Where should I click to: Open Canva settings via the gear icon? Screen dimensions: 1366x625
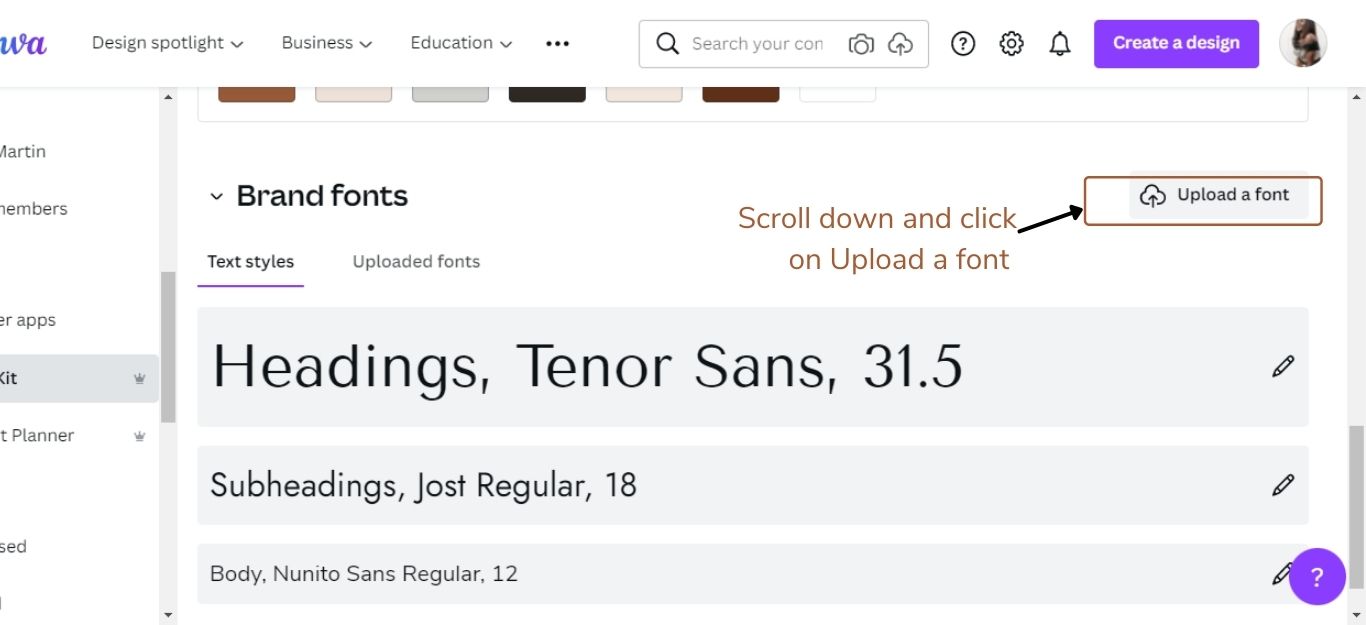tap(1011, 43)
